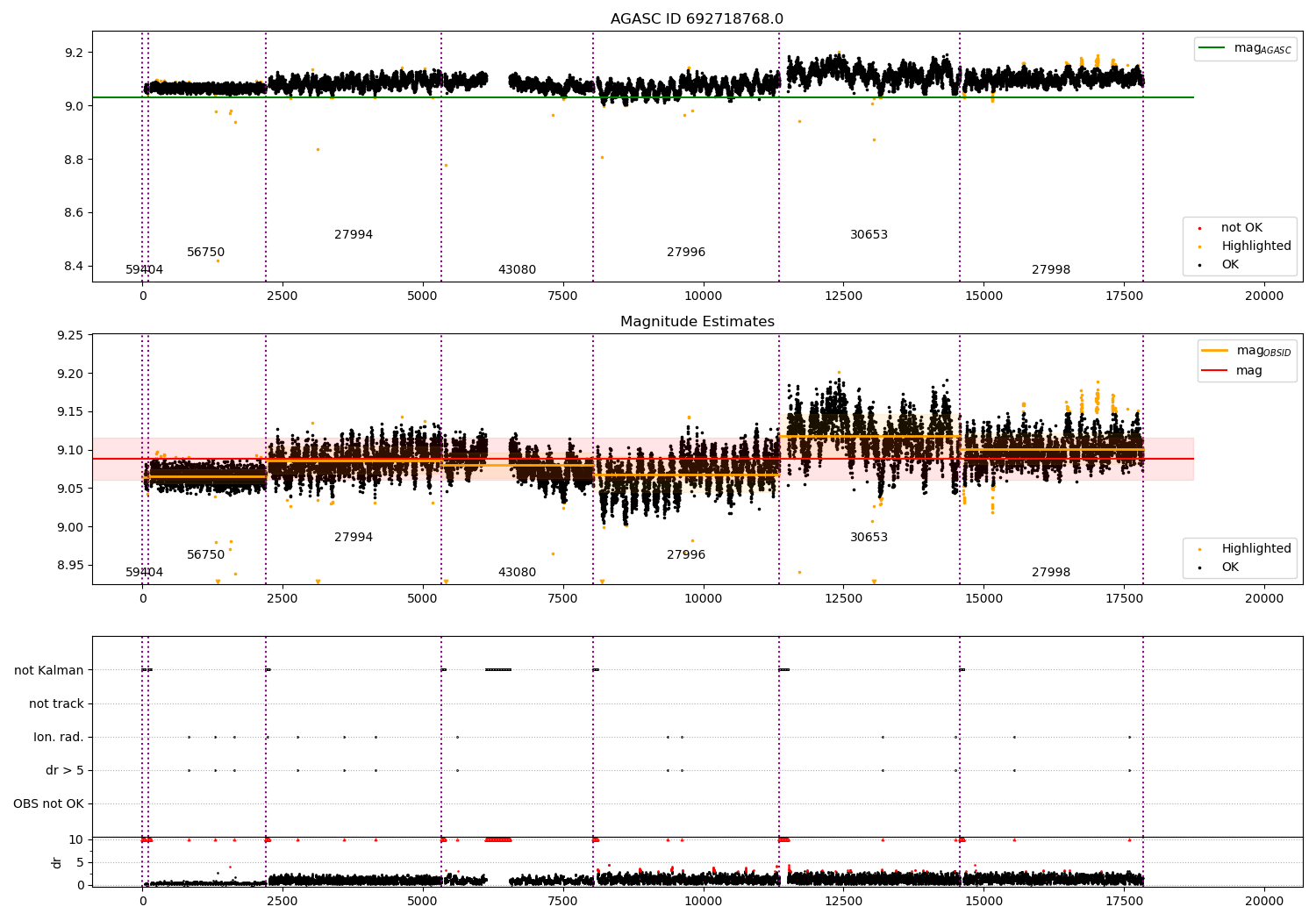Click OBSID label 56750 in top plot
Image resolution: width=1316 pixels, height=921 pixels.
[x=205, y=253]
